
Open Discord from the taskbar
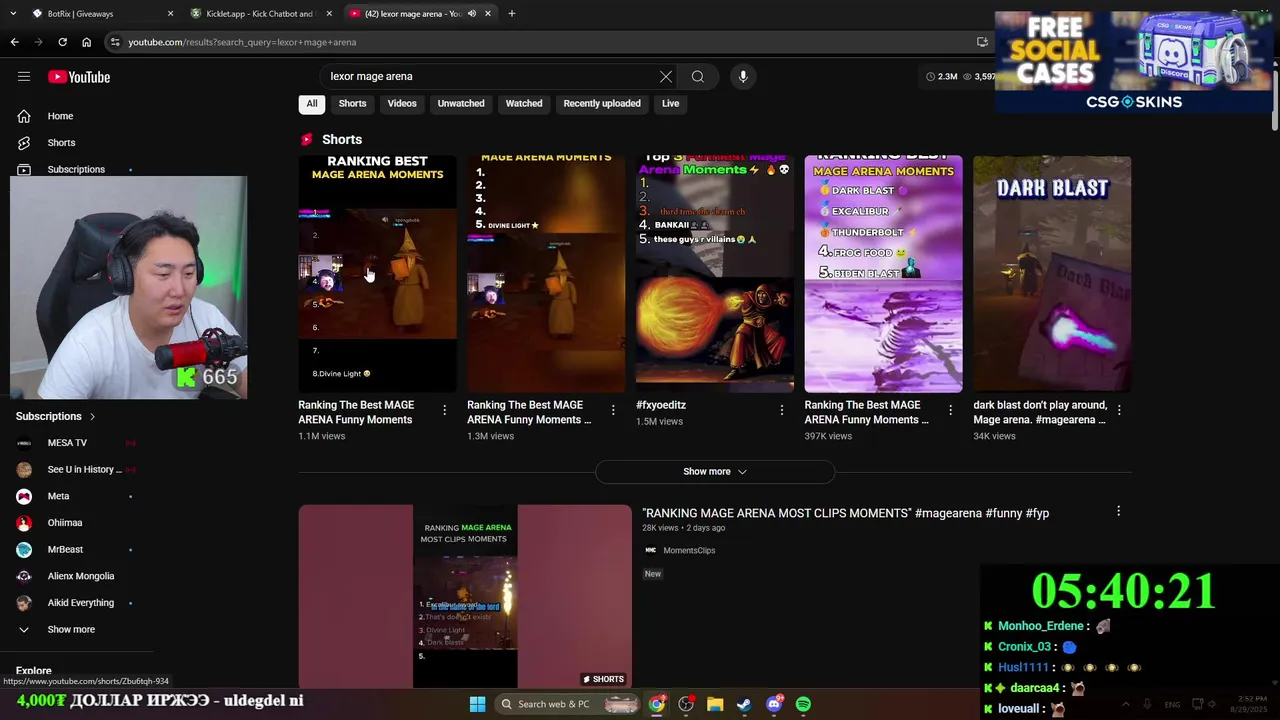coord(774,704)
